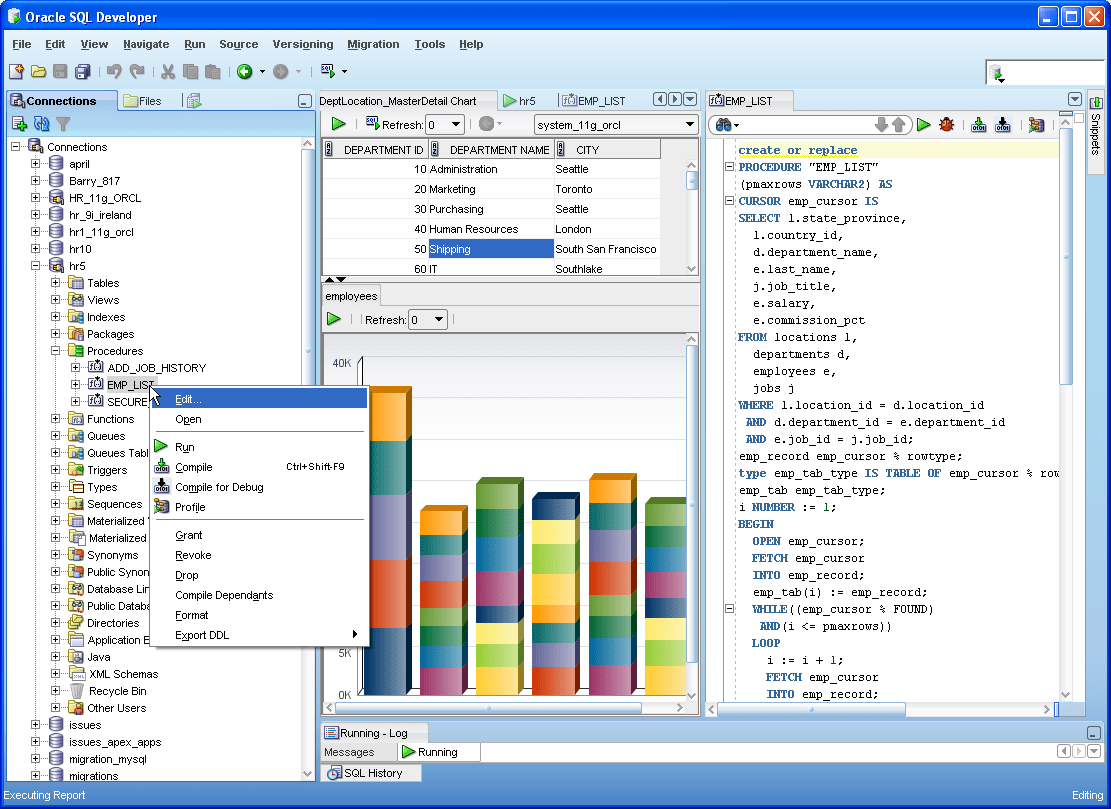The width and height of the screenshot is (1111, 809).
Task: Click the Compile icon in EMP_LIST editor toolbar
Action: [x=979, y=125]
